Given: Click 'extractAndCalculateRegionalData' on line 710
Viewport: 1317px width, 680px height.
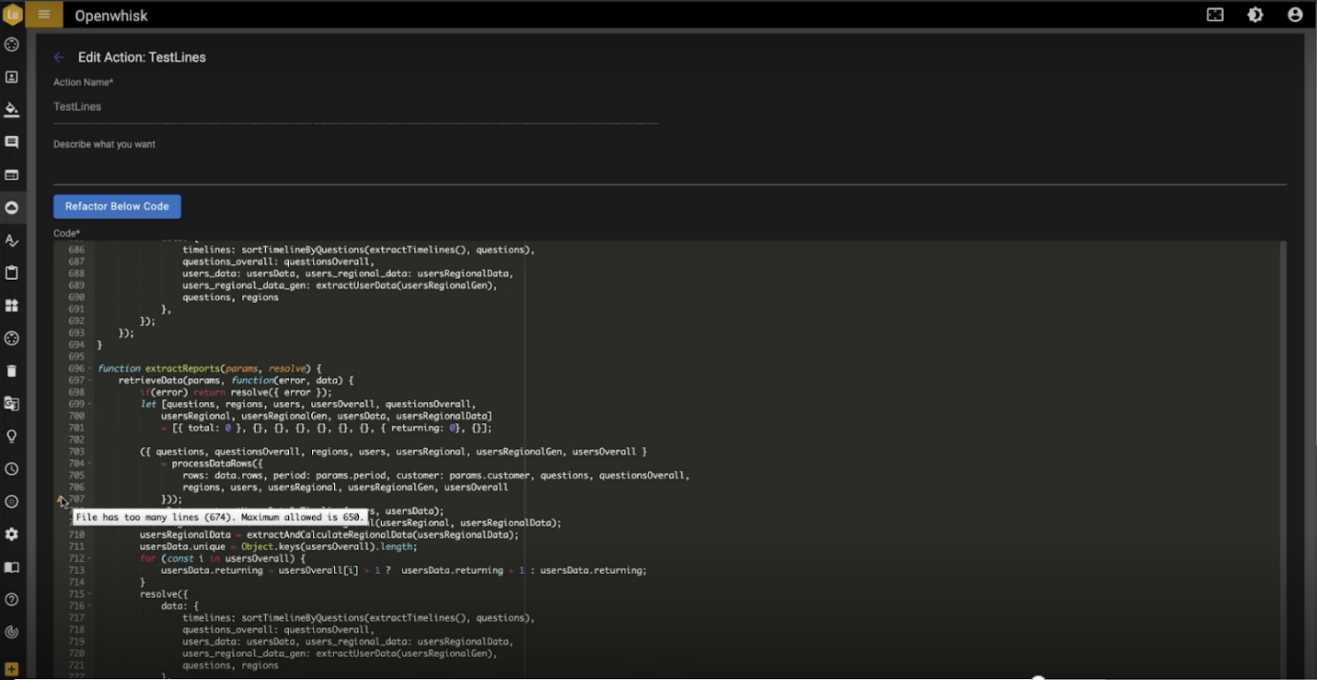Looking at the screenshot, I should pos(329,535).
